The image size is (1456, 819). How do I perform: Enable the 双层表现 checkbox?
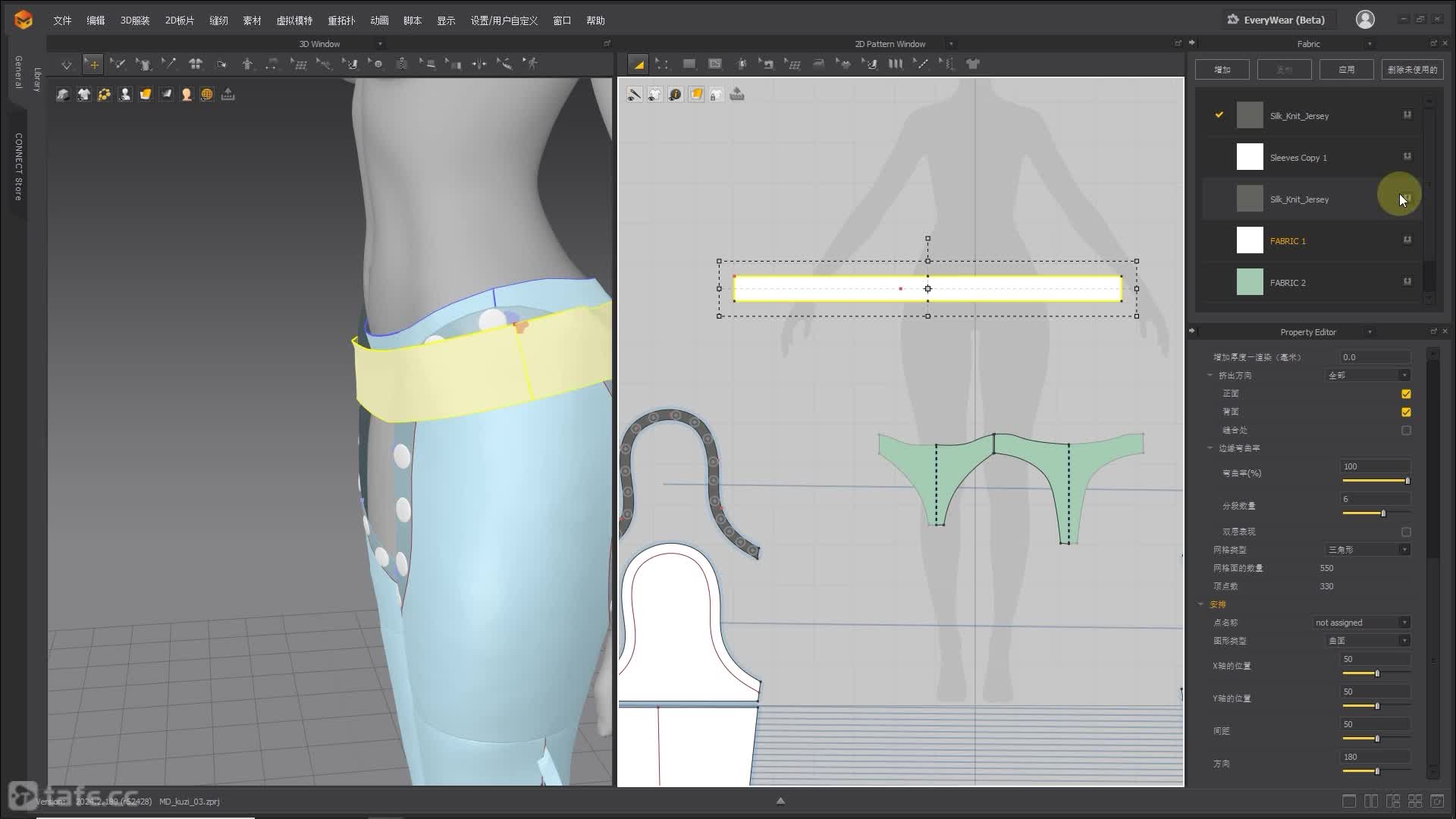(x=1406, y=532)
